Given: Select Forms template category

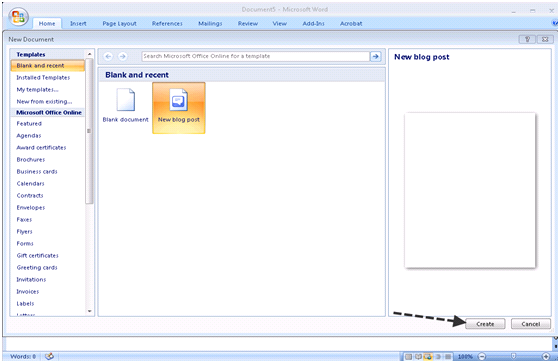Looking at the screenshot, I should tap(25, 244).
